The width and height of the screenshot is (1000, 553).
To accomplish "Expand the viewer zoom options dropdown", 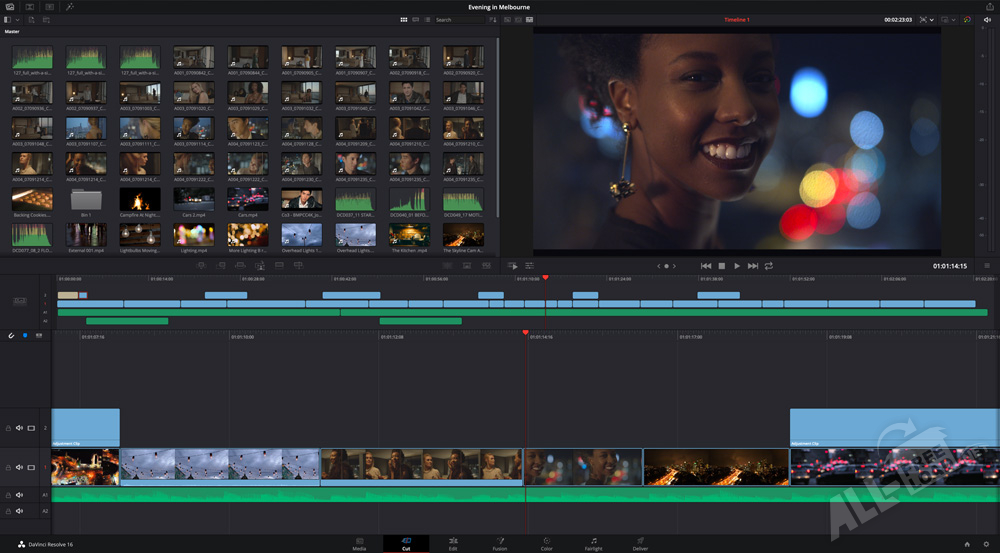I will [930, 19].
